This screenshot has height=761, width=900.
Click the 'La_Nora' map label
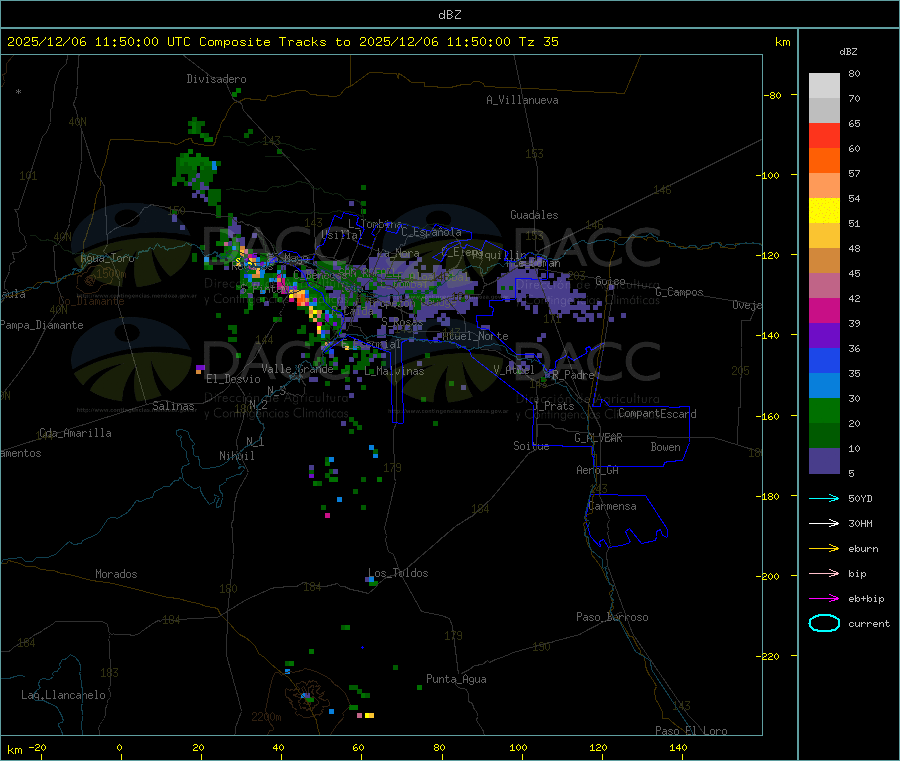pos(398,253)
